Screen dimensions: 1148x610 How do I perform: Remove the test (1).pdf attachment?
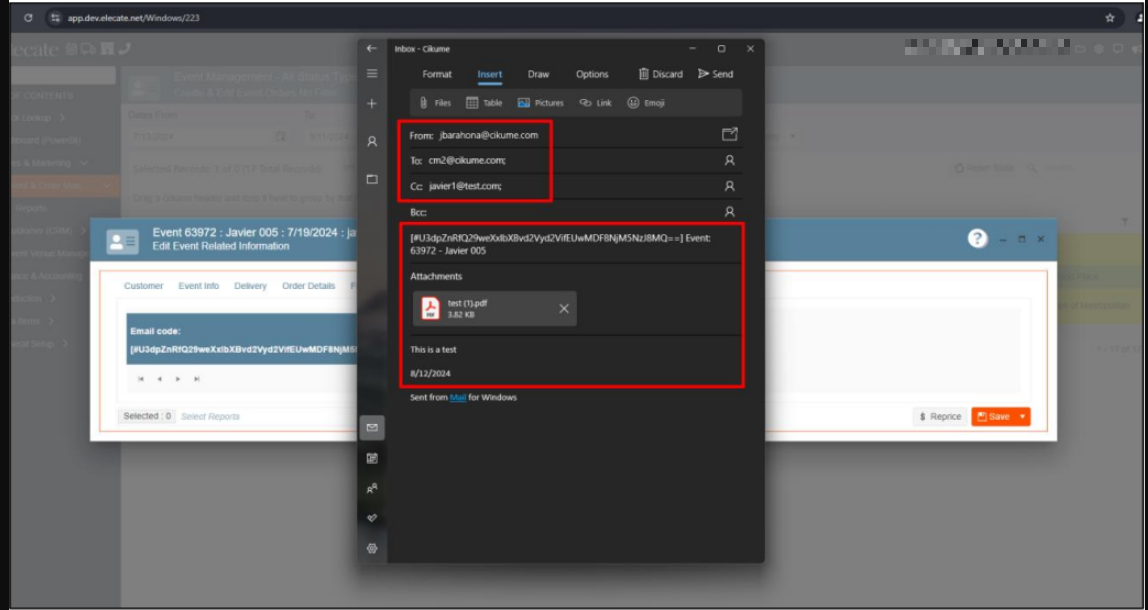click(x=564, y=309)
